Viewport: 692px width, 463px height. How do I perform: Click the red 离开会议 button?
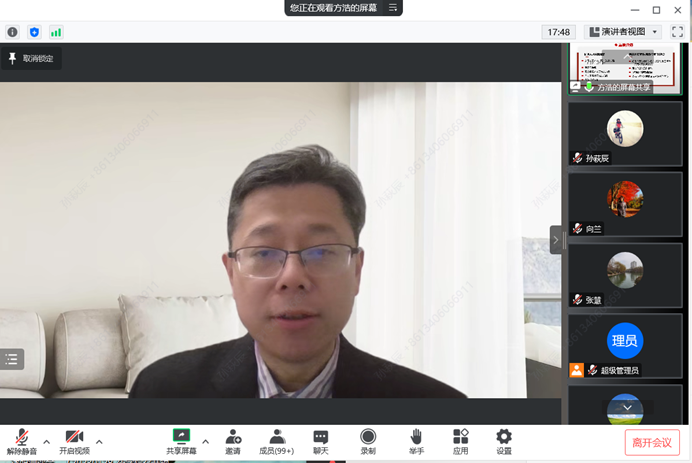pos(652,442)
